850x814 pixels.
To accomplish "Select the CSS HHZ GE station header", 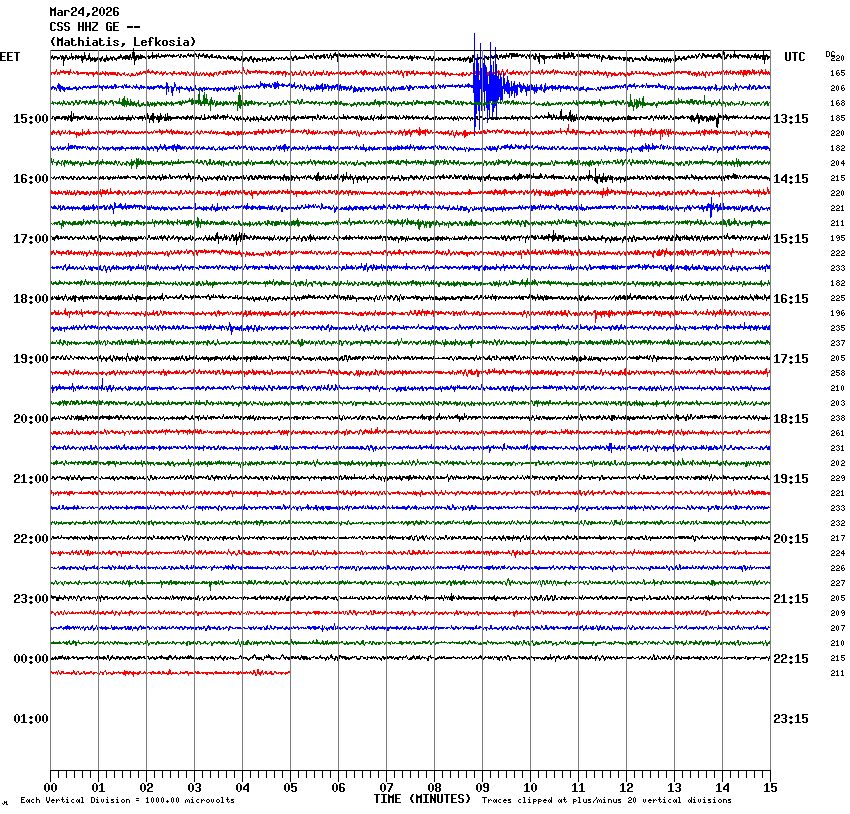I will point(94,27).
